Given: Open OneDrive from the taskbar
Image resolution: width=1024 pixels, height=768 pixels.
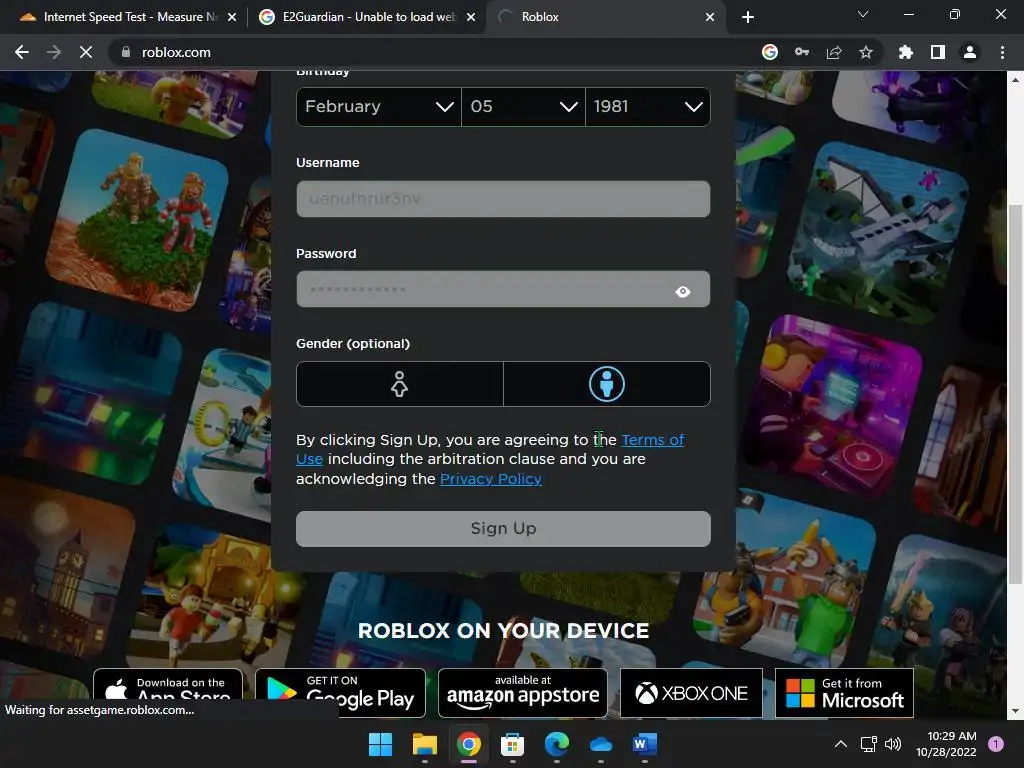Looking at the screenshot, I should pos(601,744).
